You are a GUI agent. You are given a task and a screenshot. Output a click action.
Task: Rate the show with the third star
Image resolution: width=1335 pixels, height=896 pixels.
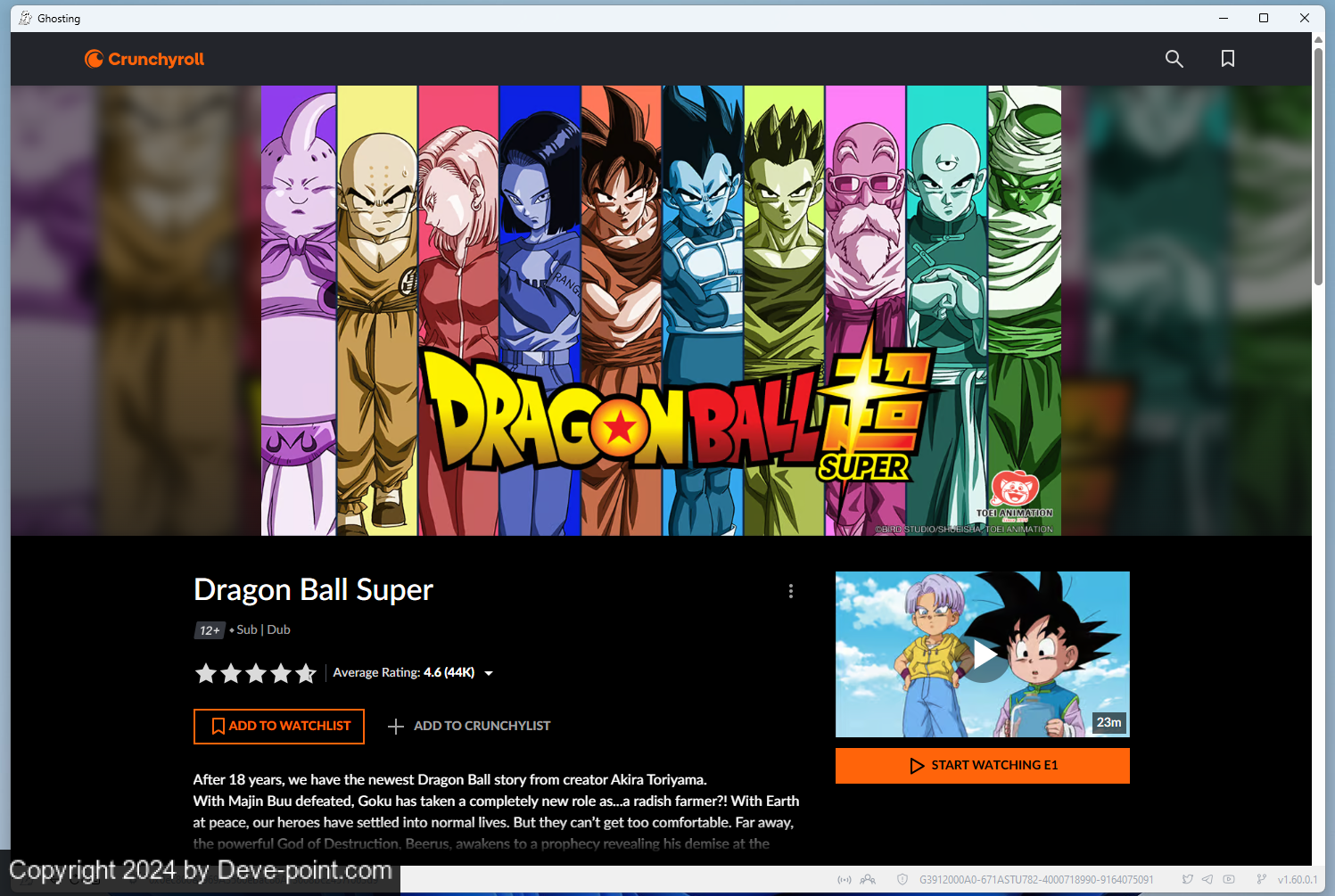tap(256, 673)
